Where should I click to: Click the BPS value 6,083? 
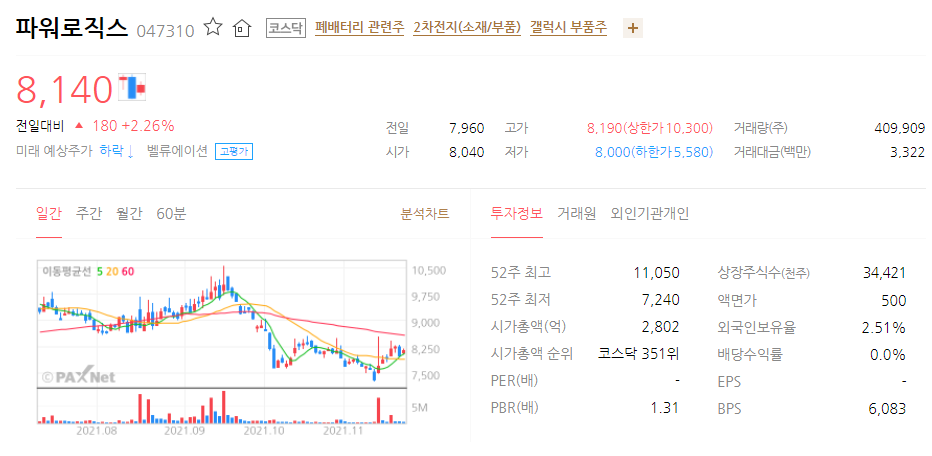(889, 408)
